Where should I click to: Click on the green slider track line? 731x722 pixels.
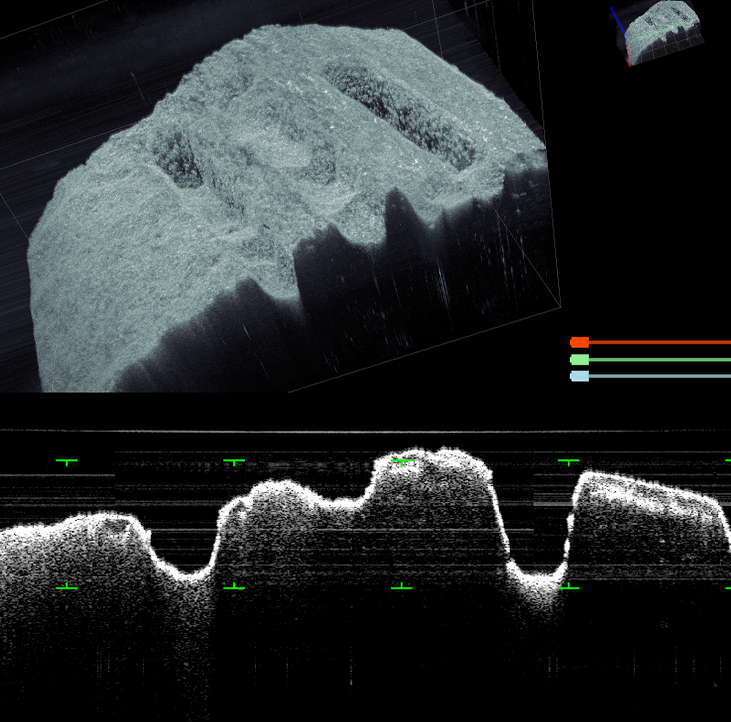pyautogui.click(x=660, y=359)
